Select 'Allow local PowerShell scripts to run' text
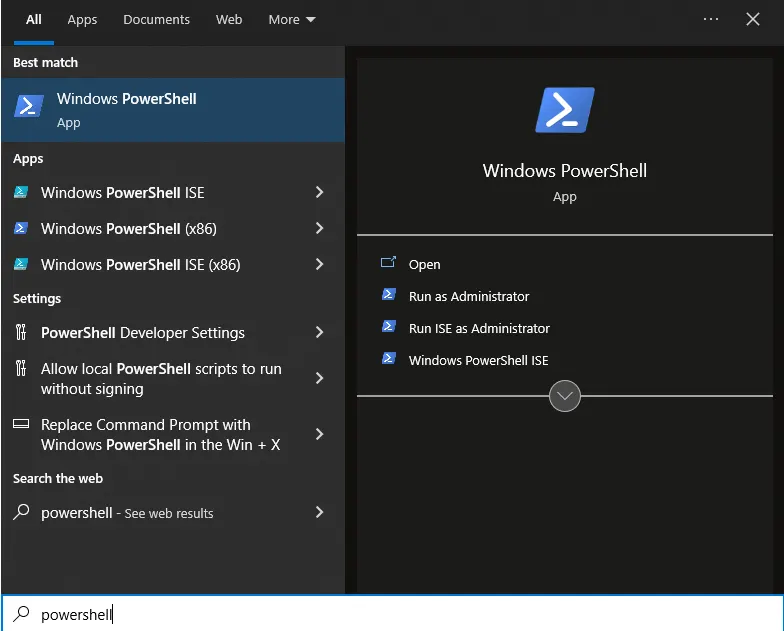Image resolution: width=784 pixels, height=631 pixels. tap(161, 369)
